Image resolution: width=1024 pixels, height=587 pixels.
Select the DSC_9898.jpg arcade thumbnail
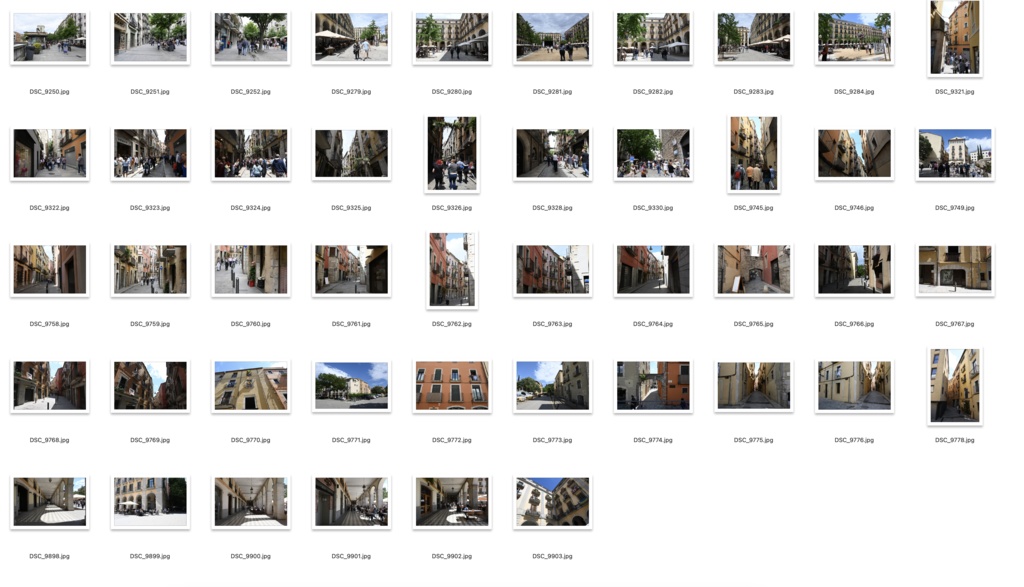click(50, 503)
